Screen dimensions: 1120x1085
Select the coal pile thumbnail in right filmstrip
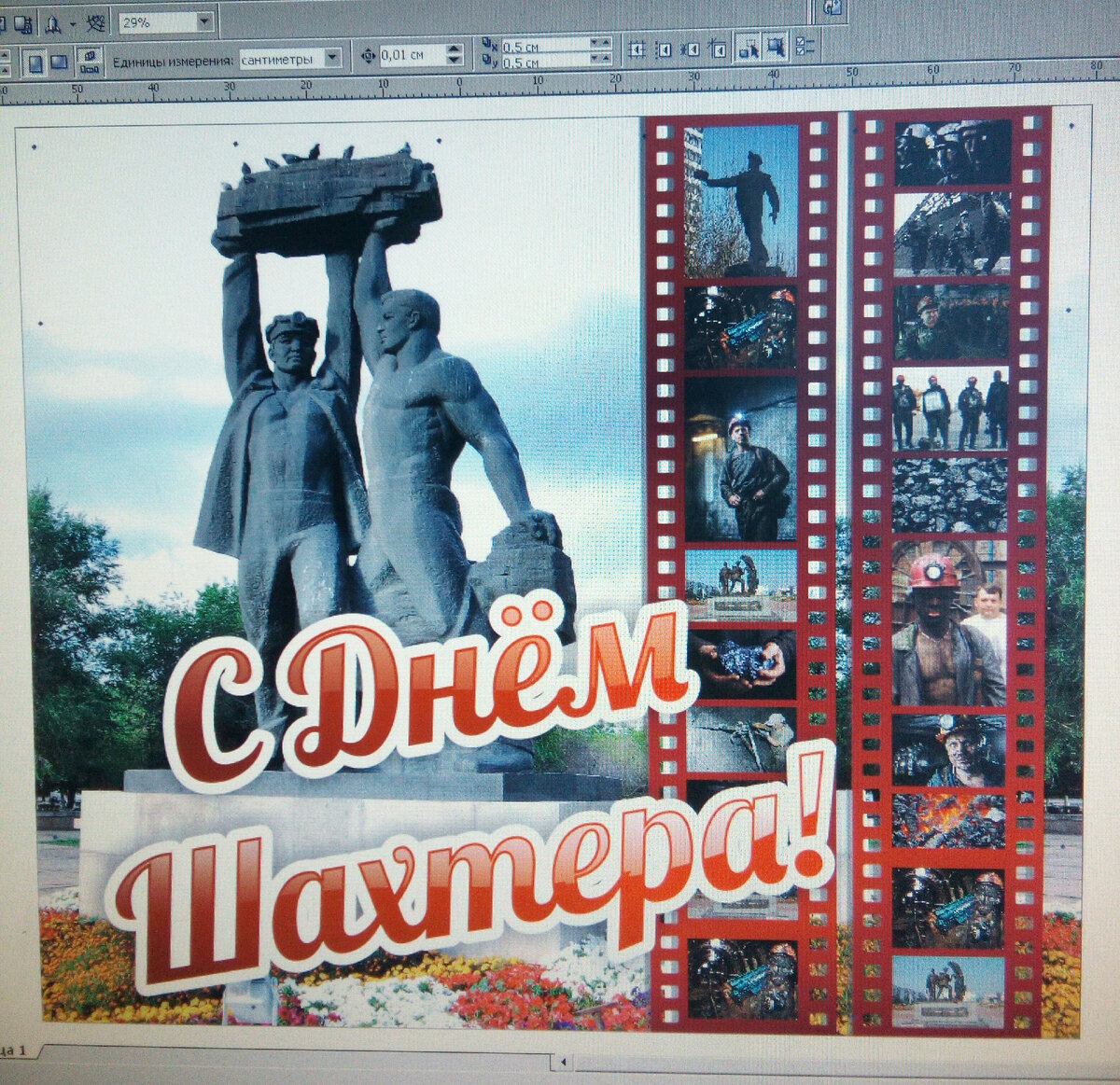coord(949,494)
